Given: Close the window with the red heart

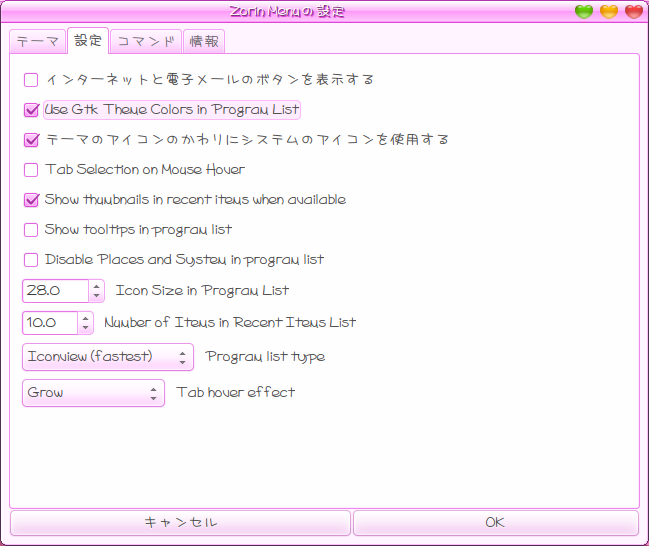Looking at the screenshot, I should pyautogui.click(x=634, y=11).
